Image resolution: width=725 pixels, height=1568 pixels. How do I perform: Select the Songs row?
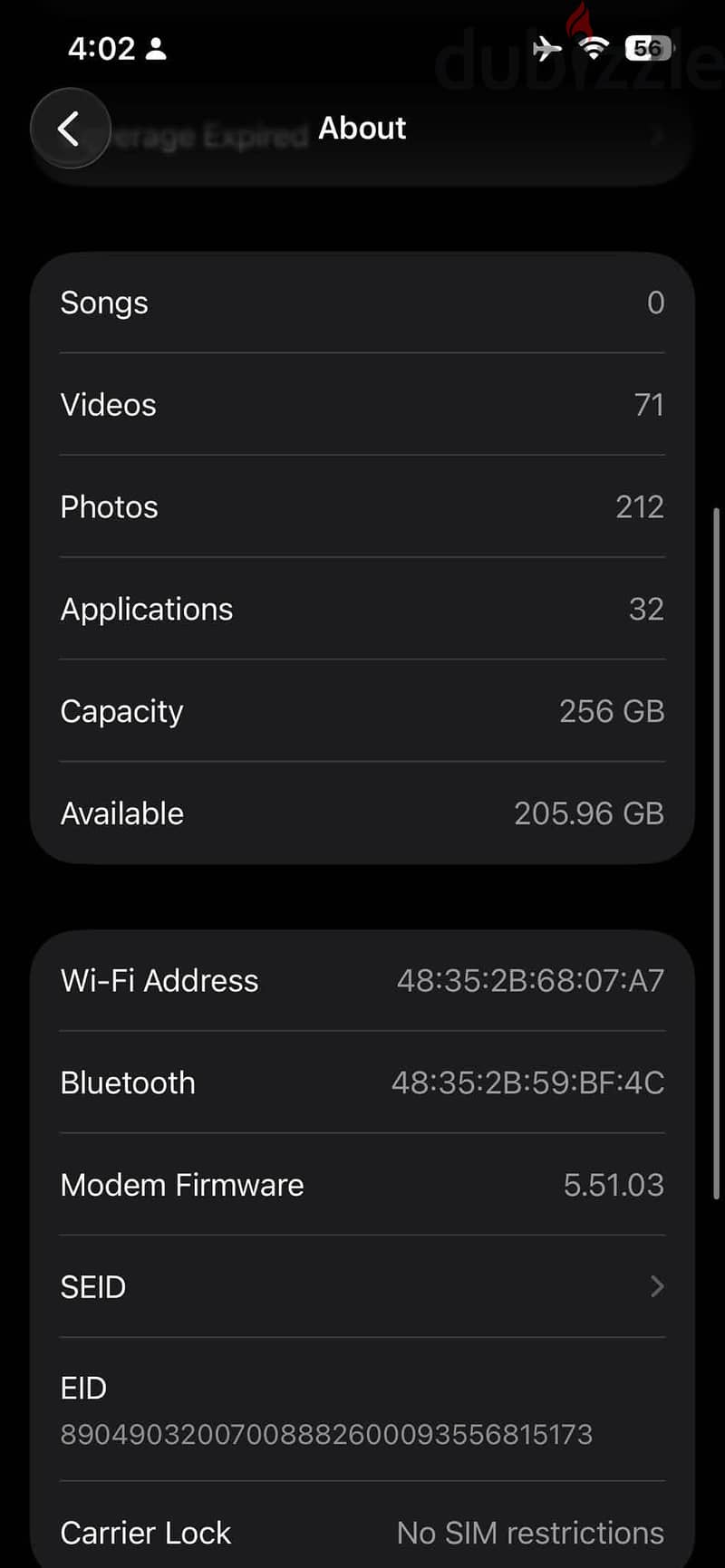click(x=362, y=303)
